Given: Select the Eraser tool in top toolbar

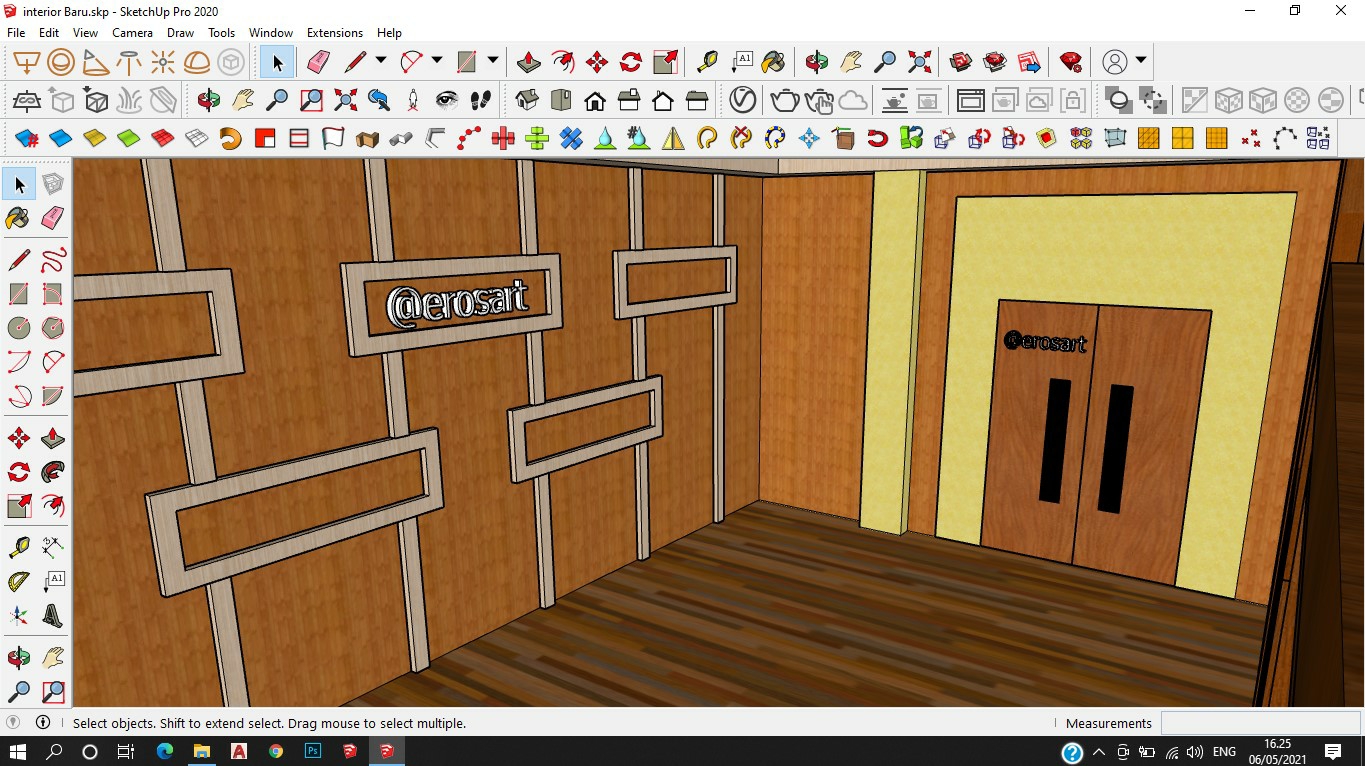Looking at the screenshot, I should point(319,62).
